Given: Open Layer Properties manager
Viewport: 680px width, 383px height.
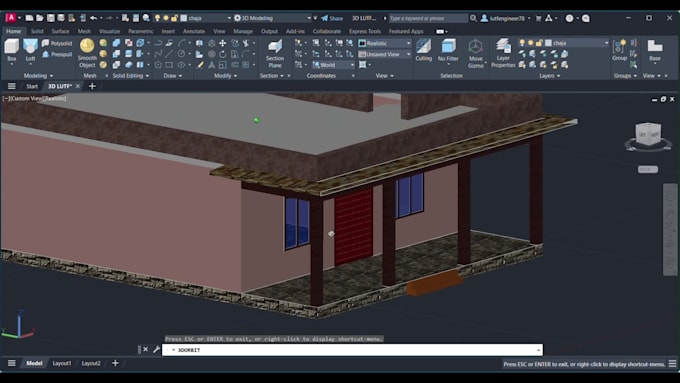Looking at the screenshot, I should [x=503, y=53].
